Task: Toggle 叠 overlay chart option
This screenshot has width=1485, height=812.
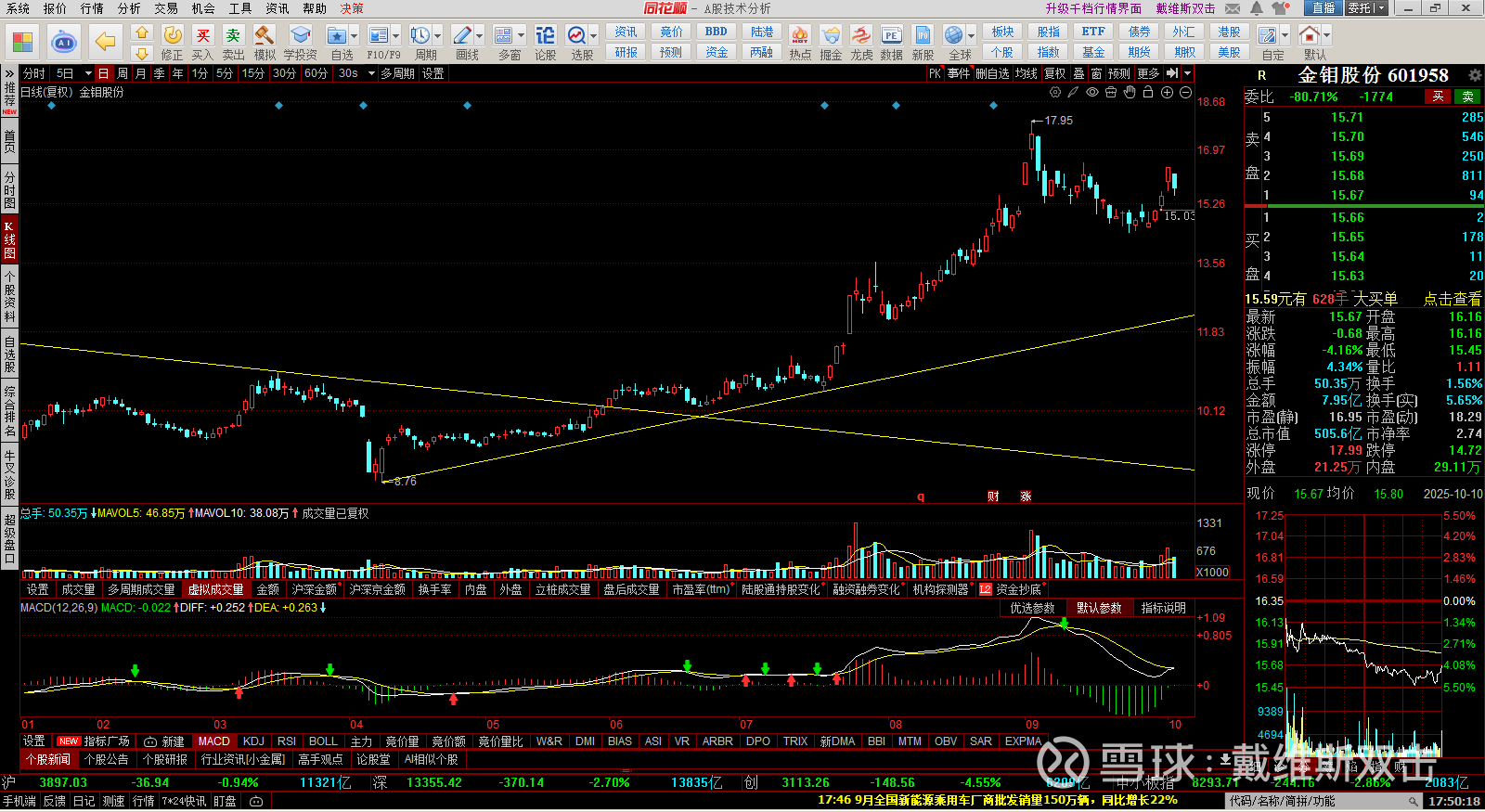Action: tap(1078, 73)
